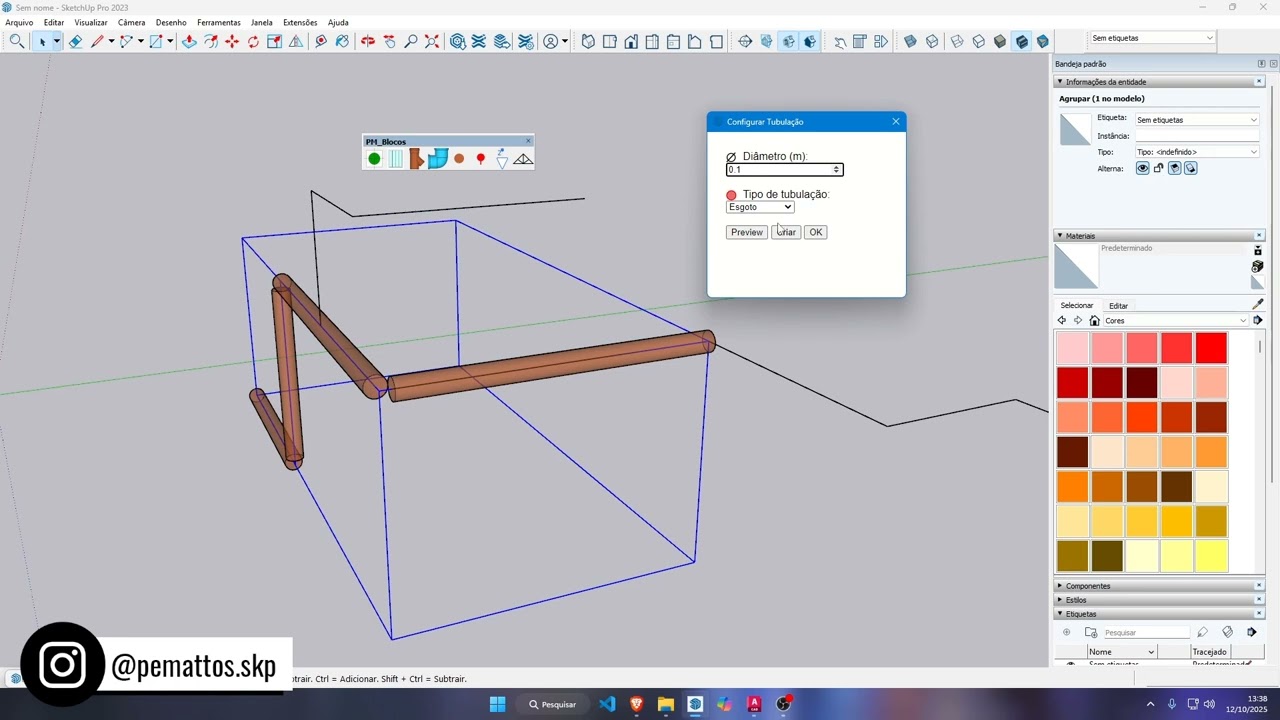Open the Editar menu
The height and width of the screenshot is (720, 1280).
tap(54, 22)
